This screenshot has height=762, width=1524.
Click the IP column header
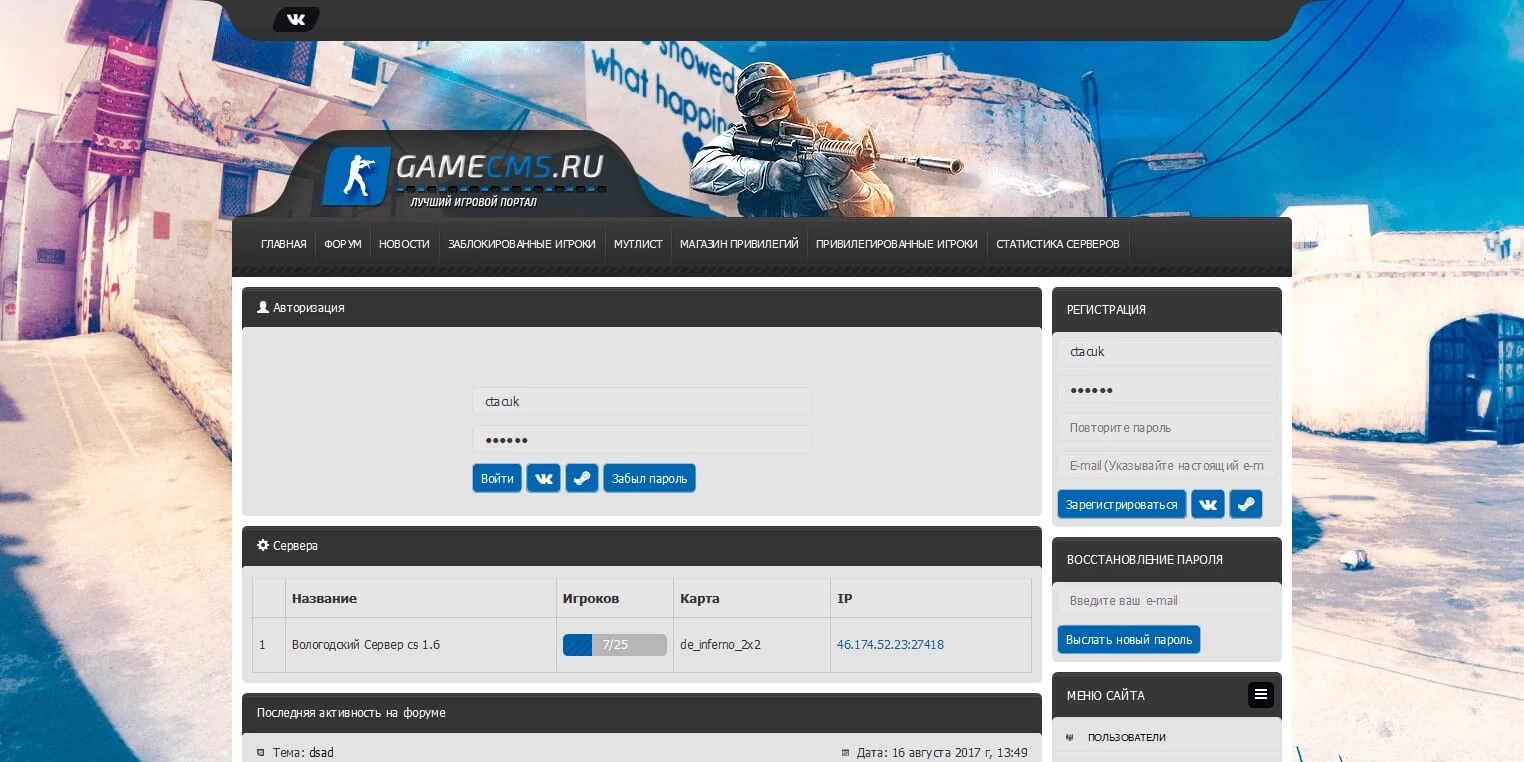pyautogui.click(x=845, y=598)
